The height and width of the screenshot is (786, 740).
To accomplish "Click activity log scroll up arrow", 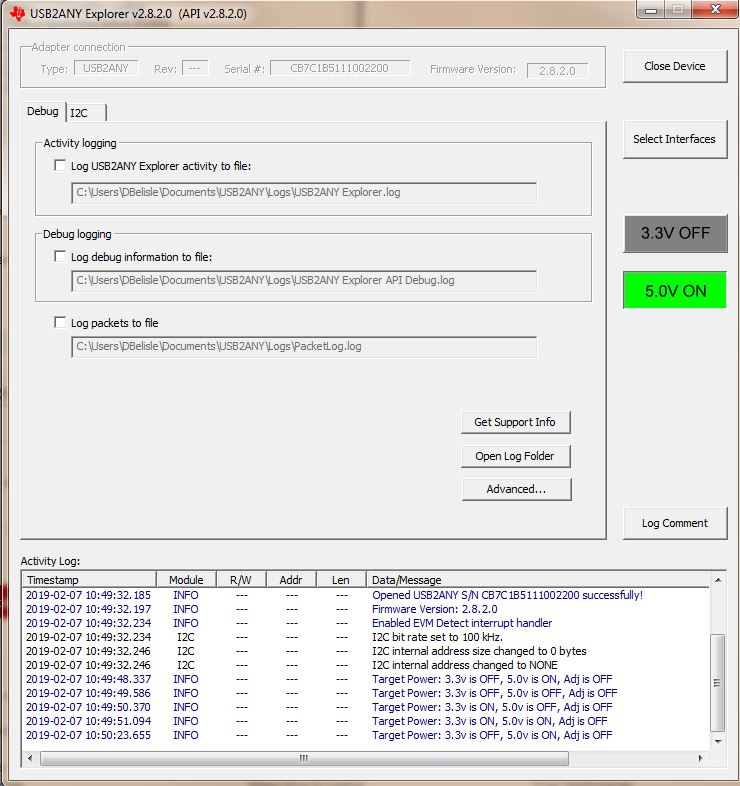I will click(718, 580).
